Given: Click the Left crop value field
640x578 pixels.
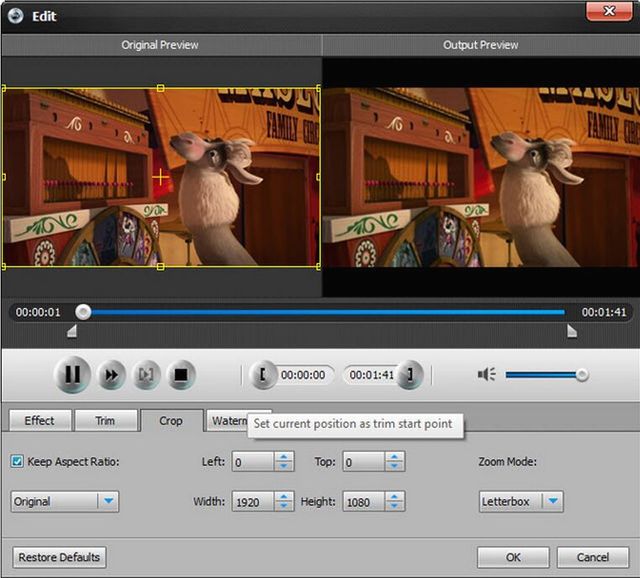Looking at the screenshot, I should coord(253,462).
